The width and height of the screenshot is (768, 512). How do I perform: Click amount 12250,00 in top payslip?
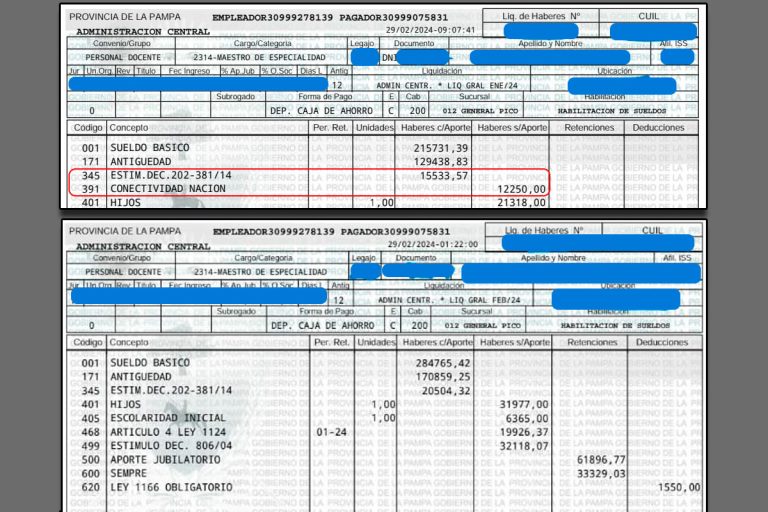[521, 190]
